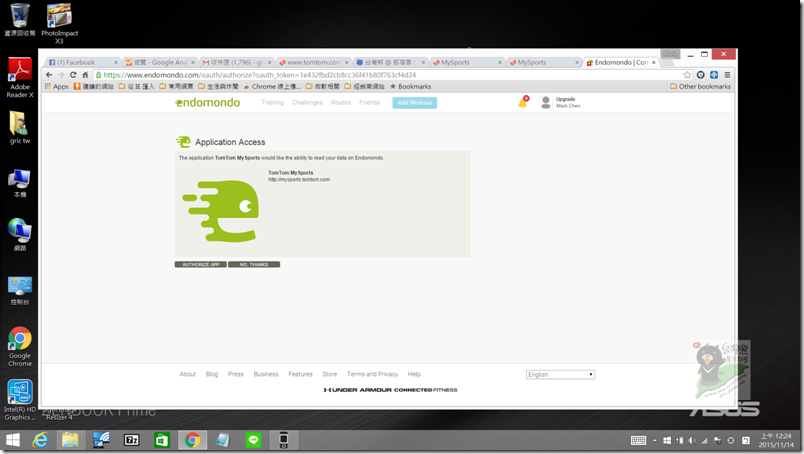This screenshot has width=804, height=454.
Task: Open Blog footer link
Action: pos(212,374)
